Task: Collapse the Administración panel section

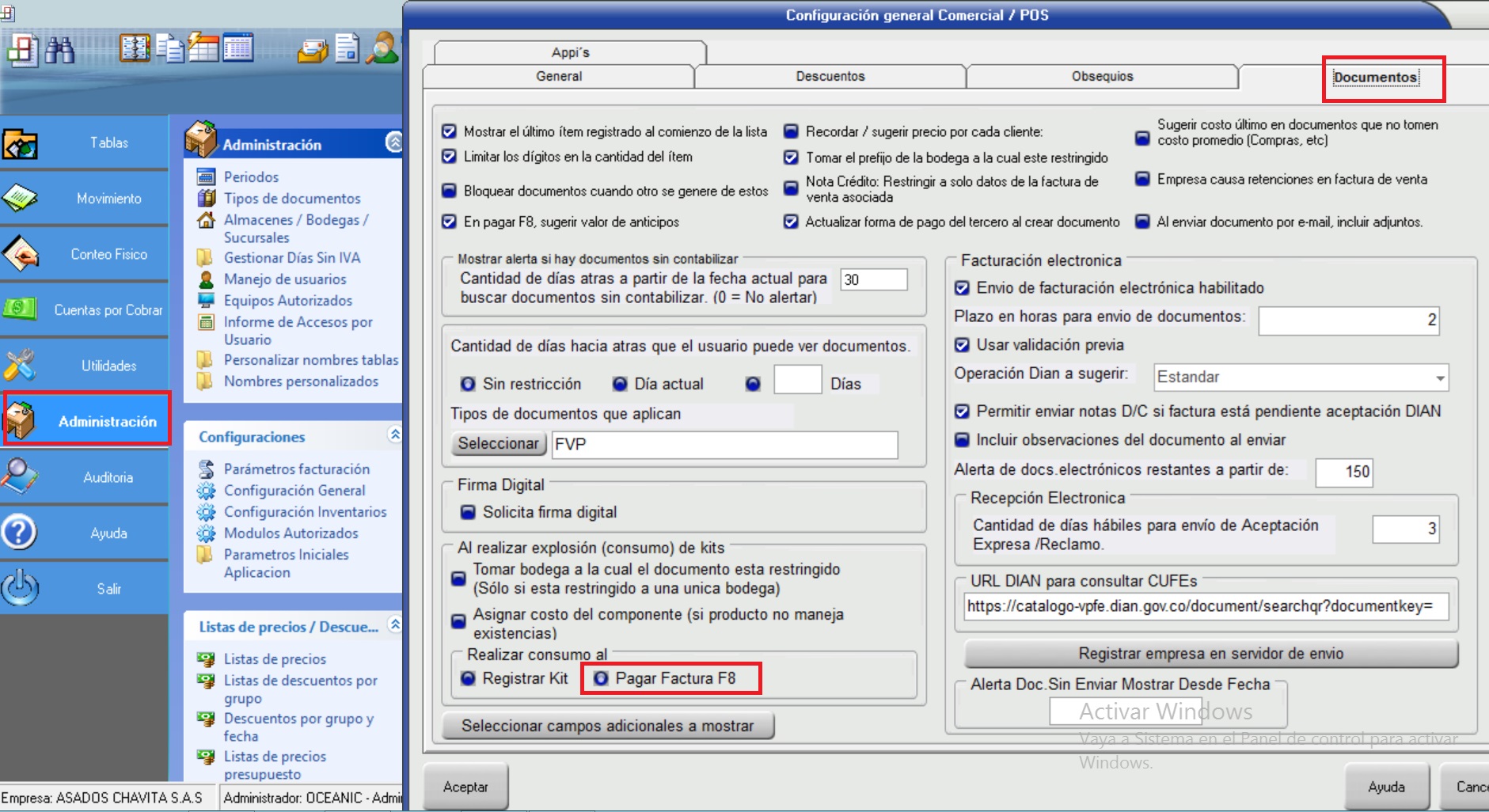Action: (x=393, y=142)
